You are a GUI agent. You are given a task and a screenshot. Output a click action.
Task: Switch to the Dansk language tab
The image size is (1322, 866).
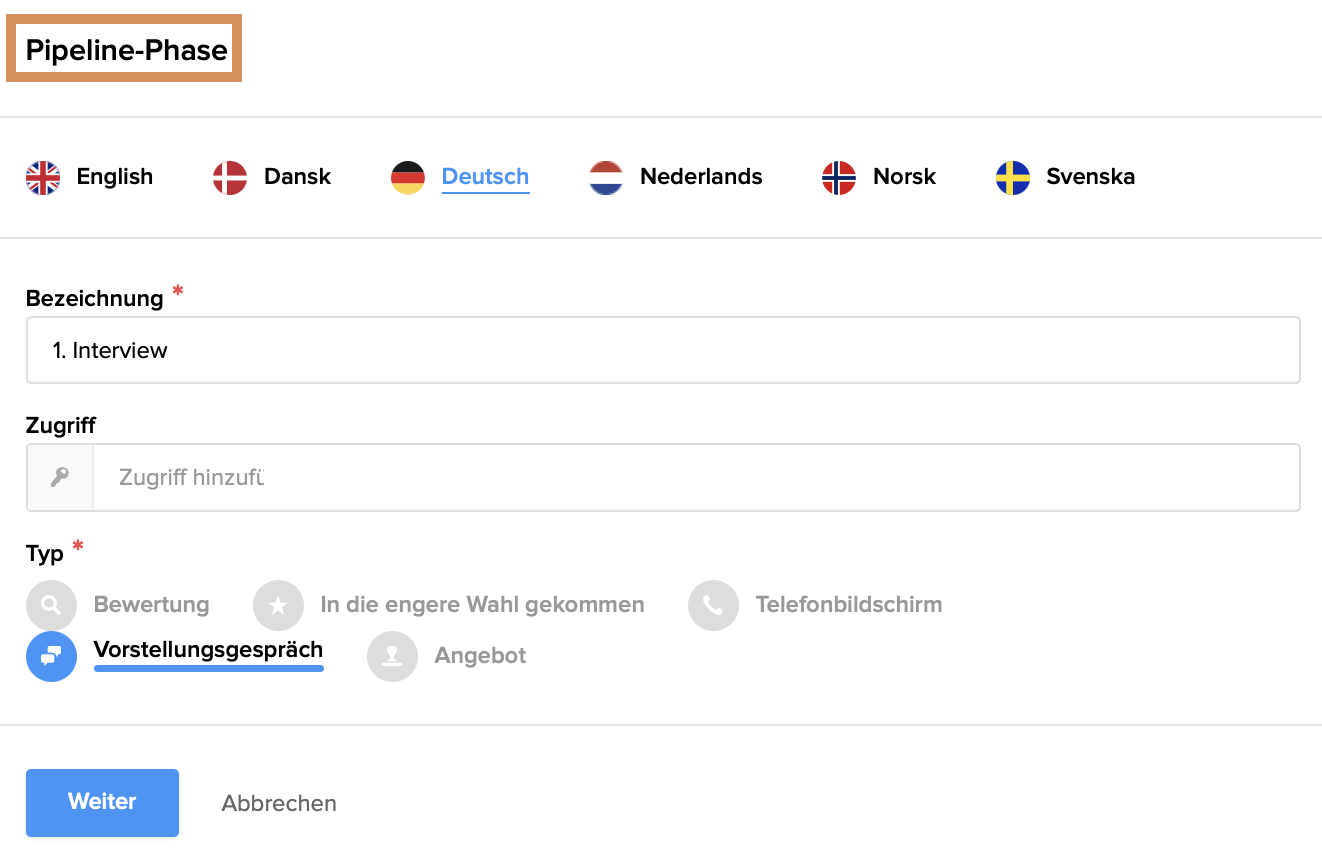(x=297, y=177)
